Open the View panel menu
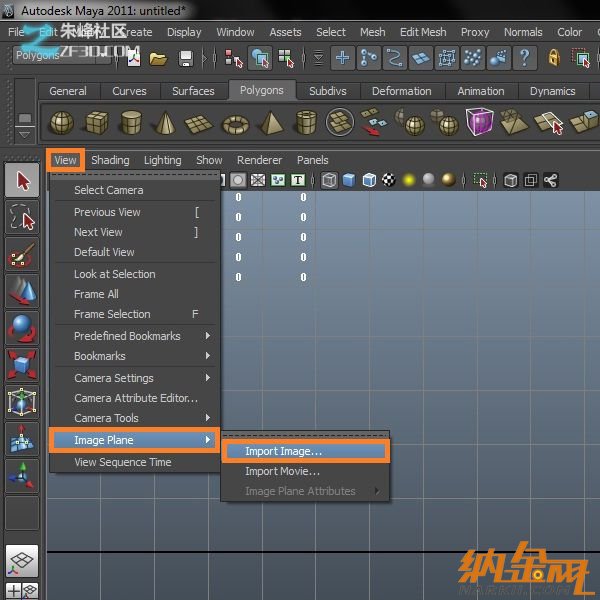Screen dimensions: 600x600 click(65, 160)
